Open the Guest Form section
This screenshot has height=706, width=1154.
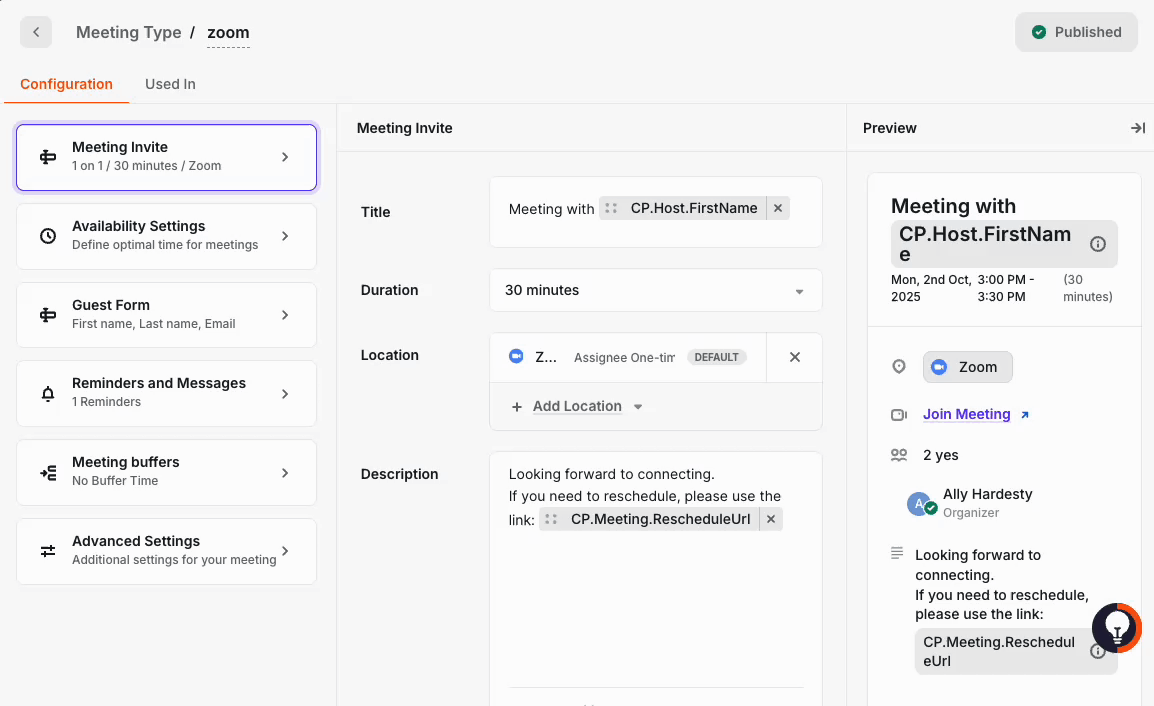coord(166,315)
